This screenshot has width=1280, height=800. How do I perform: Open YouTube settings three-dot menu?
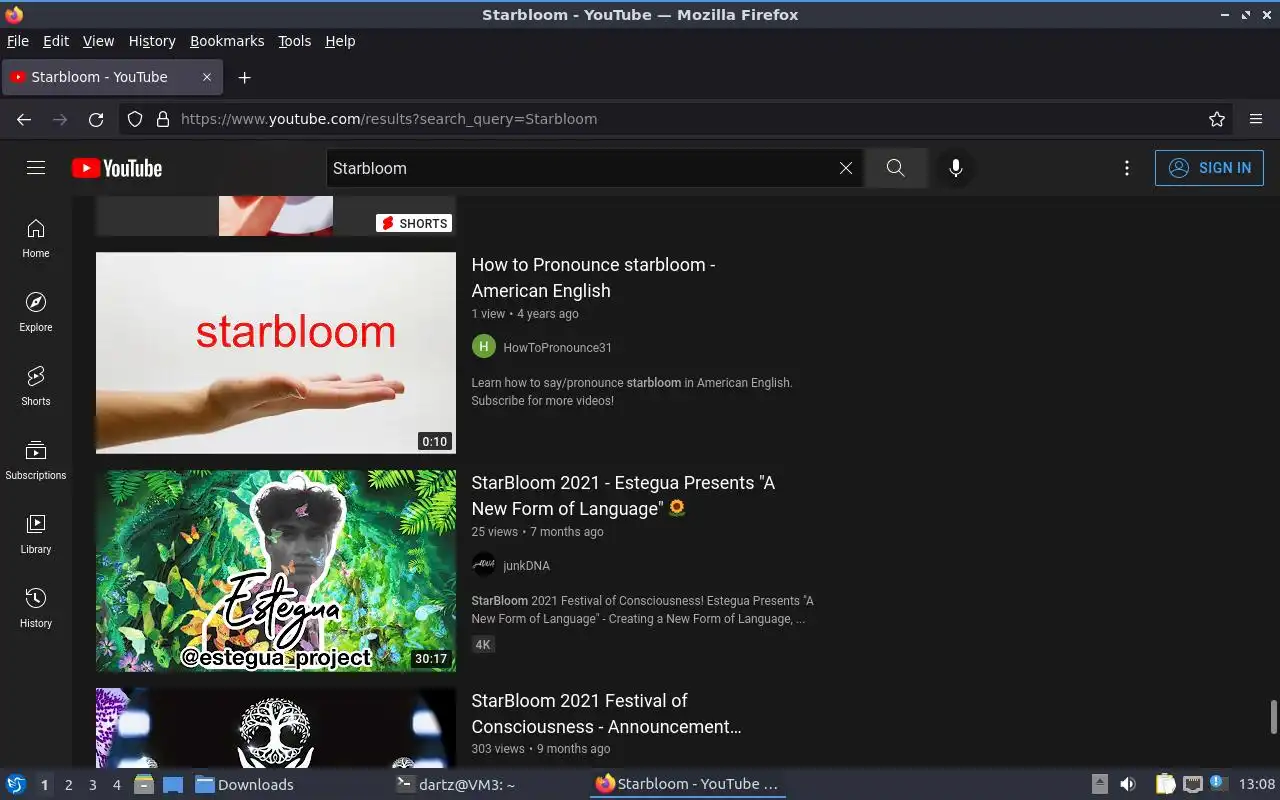coord(1127,168)
